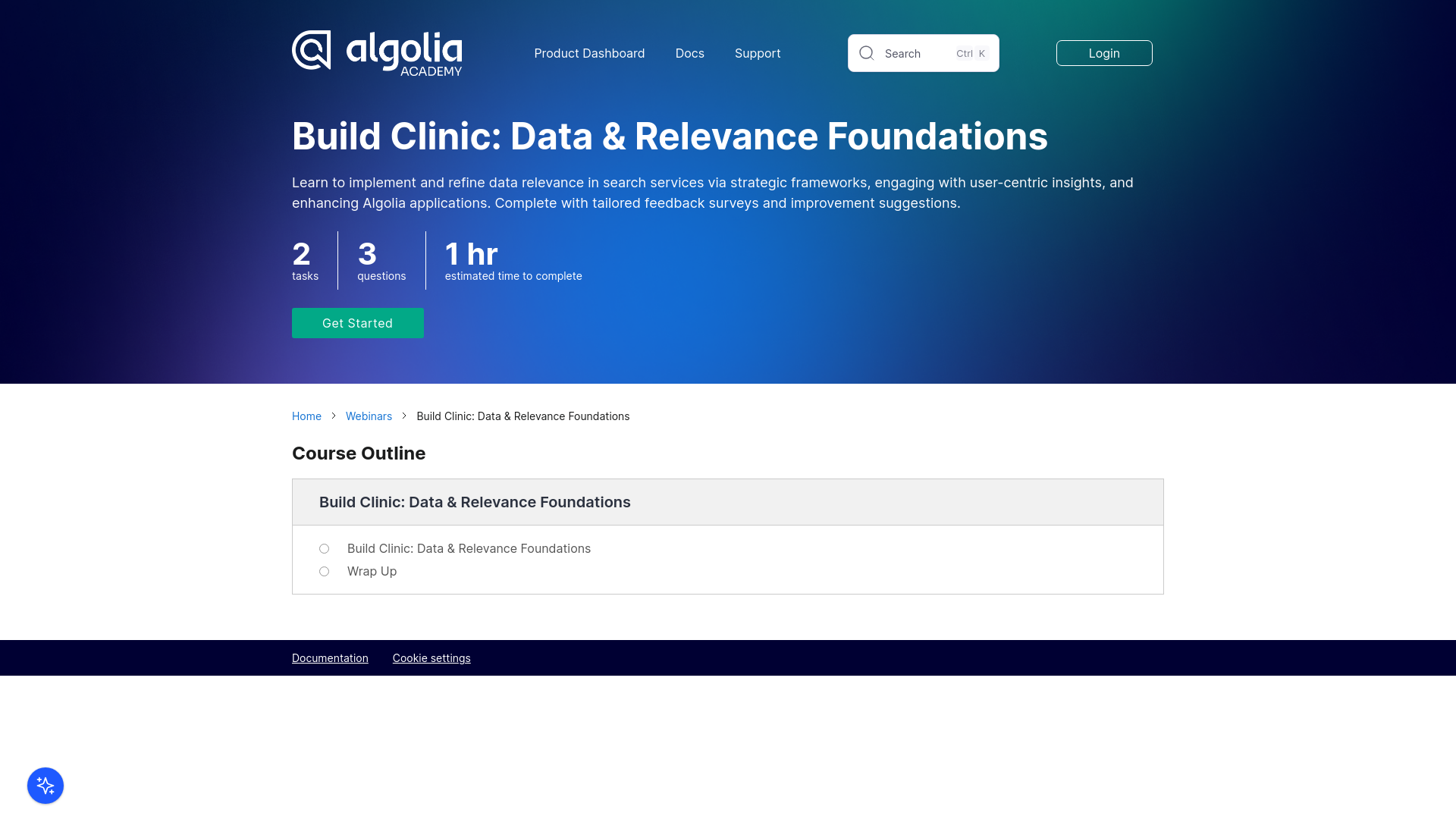This screenshot has height=819, width=1456.
Task: Open the sparkle AI assistant button
Action: pyautogui.click(x=45, y=786)
